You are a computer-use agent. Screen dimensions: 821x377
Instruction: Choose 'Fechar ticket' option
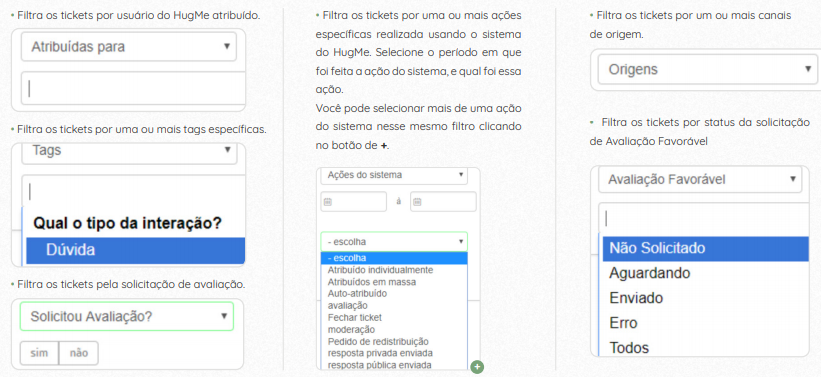[394, 317]
